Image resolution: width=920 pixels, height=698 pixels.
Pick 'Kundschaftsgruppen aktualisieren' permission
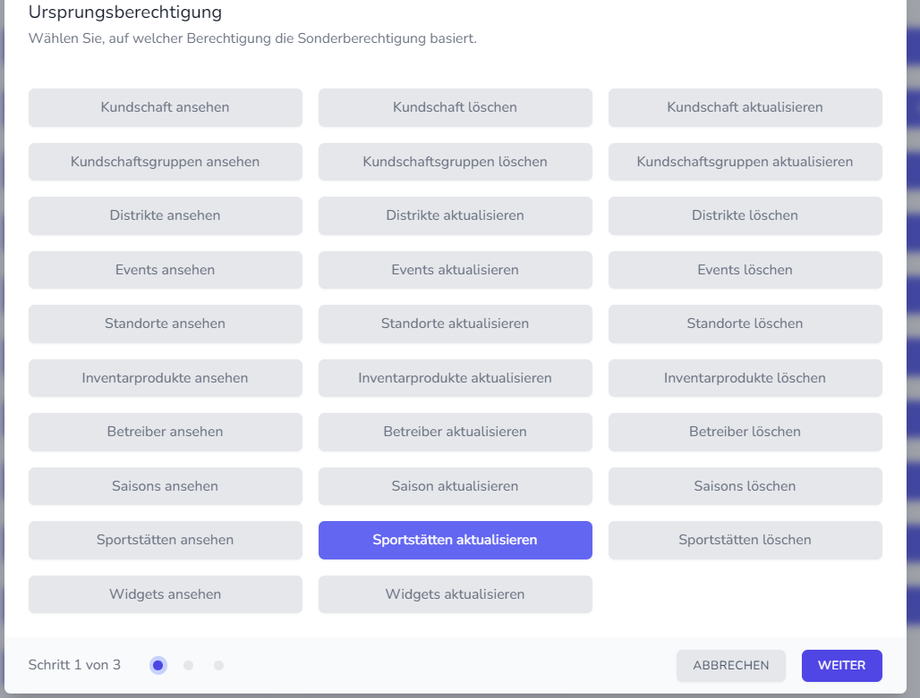pos(745,161)
